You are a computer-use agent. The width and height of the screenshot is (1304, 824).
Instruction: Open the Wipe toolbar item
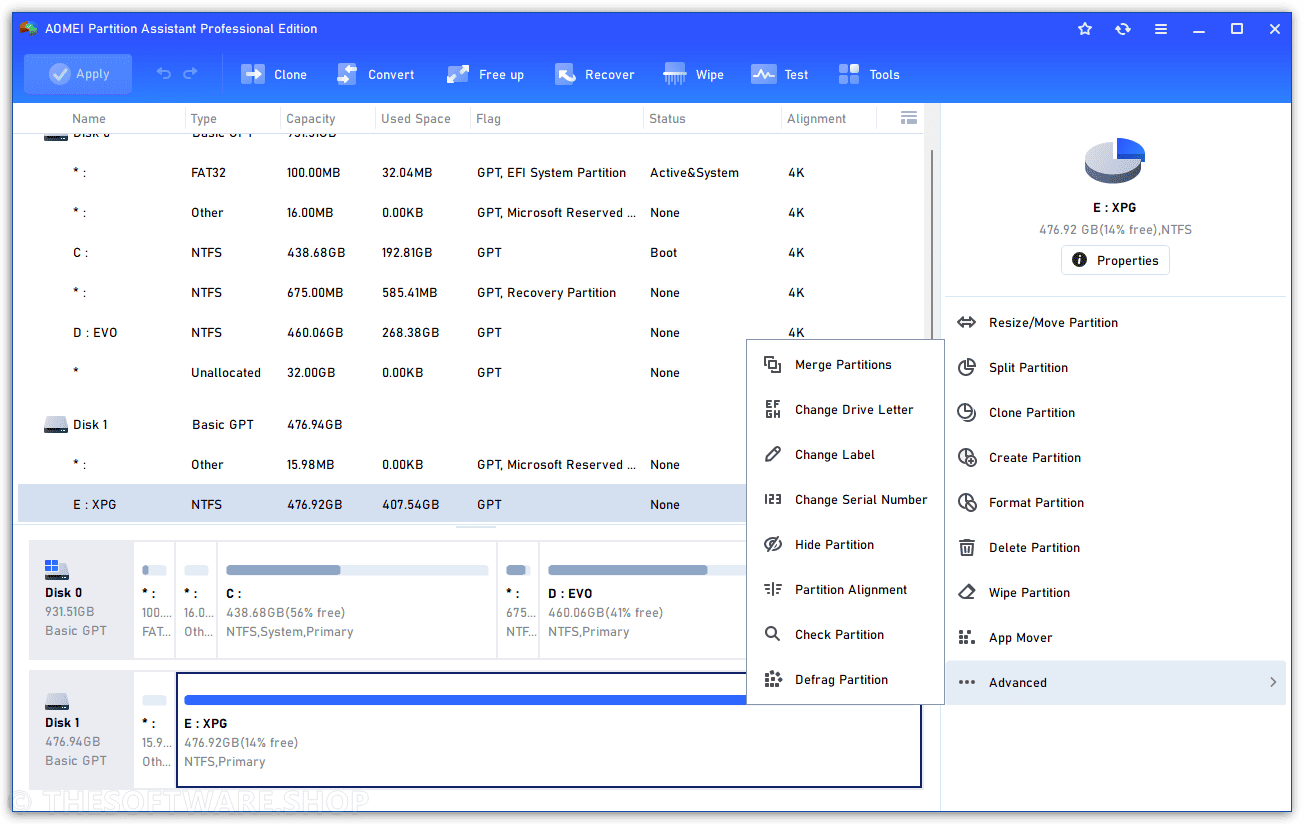click(694, 74)
